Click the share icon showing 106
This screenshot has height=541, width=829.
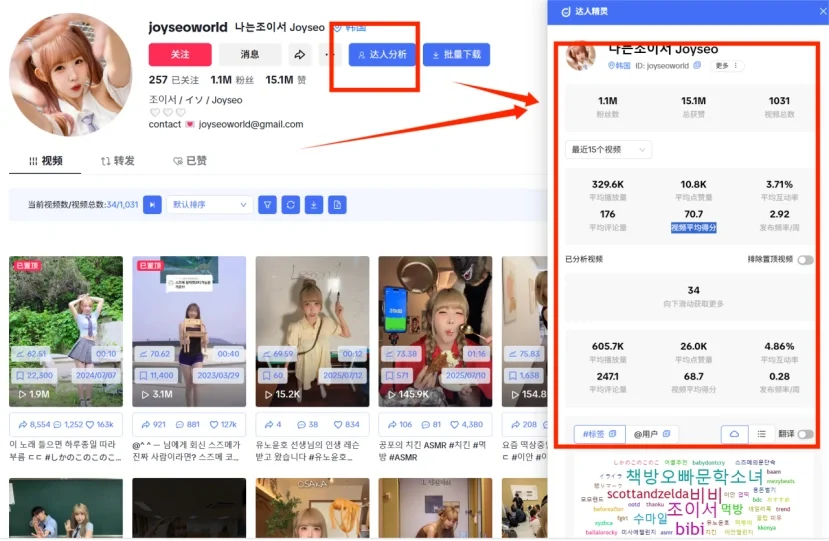pos(392,424)
